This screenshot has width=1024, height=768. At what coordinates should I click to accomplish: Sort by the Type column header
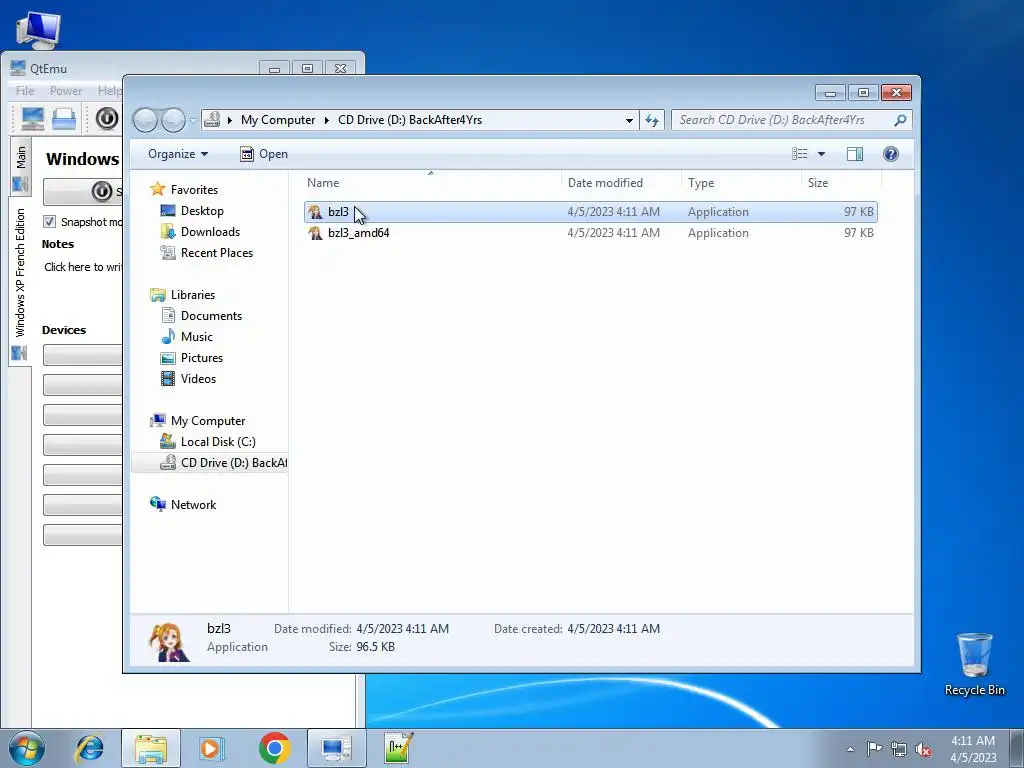pos(741,183)
